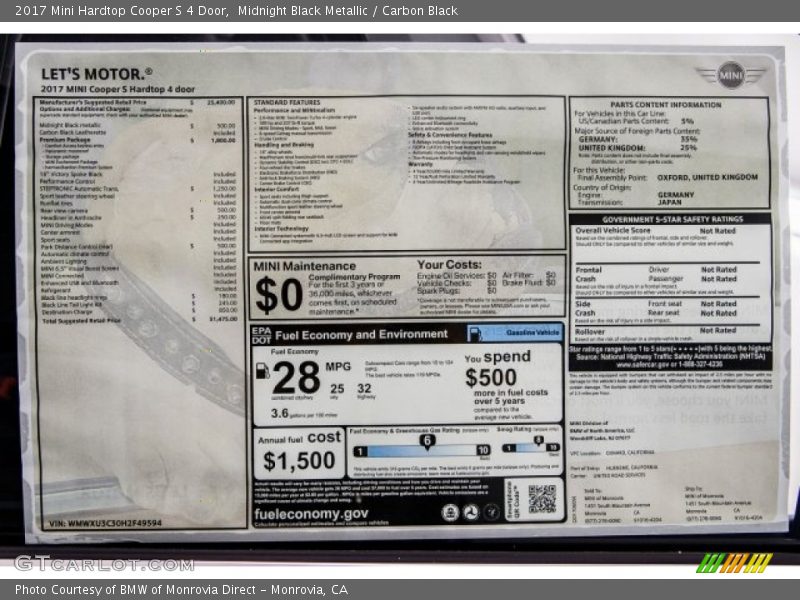Click the EPA DOT badge
Image resolution: width=800 pixels, height=600 pixels.
coord(261,335)
